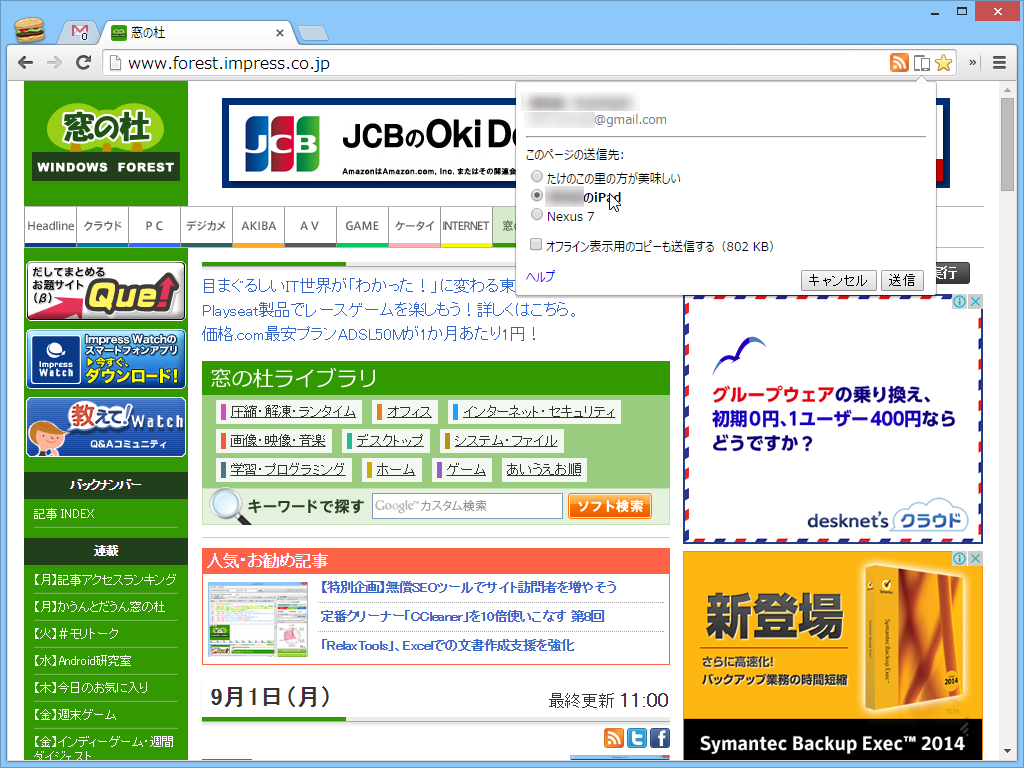Image resolution: width=1024 pixels, height=768 pixels.
Task: Click the magnifying glass beside キーワードで探す
Action: pyautogui.click(x=228, y=504)
